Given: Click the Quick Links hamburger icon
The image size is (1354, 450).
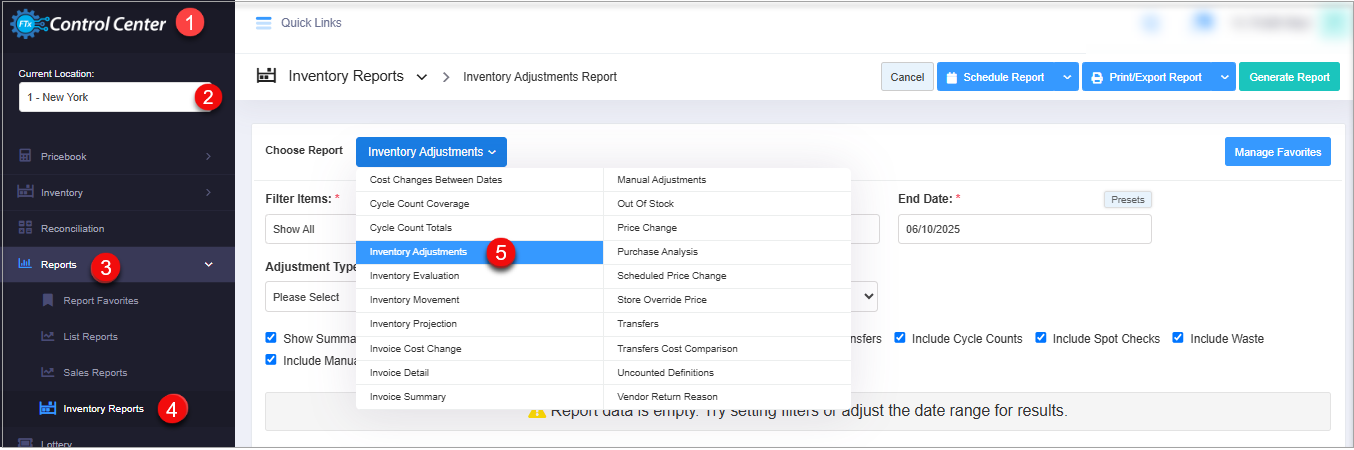Looking at the screenshot, I should tap(264, 23).
